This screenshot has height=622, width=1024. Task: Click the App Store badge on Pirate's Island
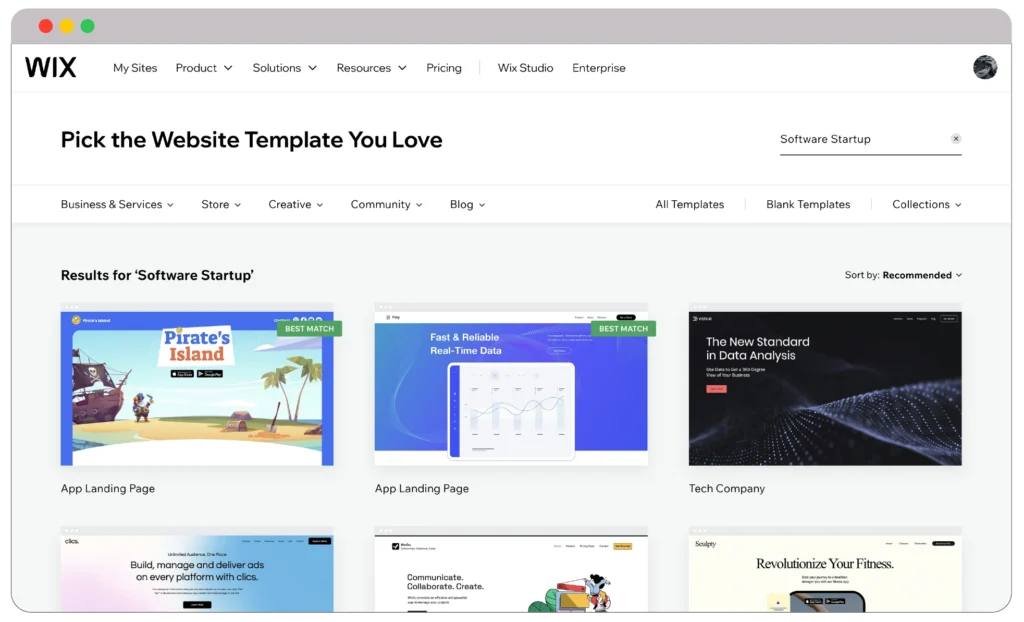[181, 373]
